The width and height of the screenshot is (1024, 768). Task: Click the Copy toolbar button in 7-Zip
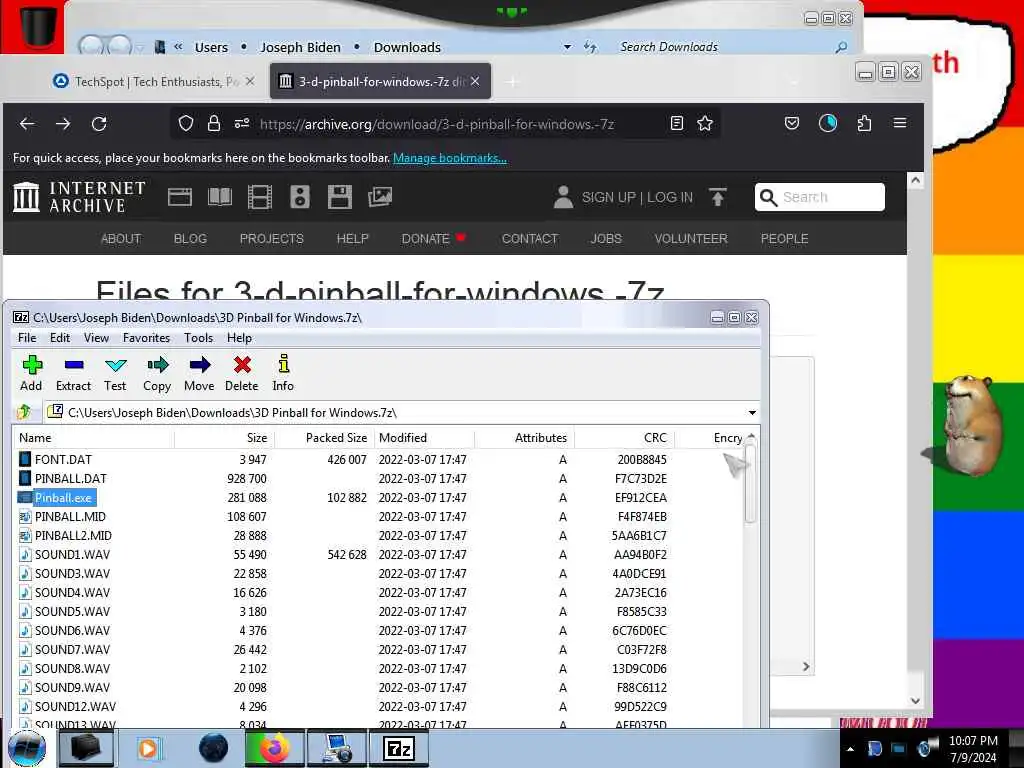tap(157, 374)
